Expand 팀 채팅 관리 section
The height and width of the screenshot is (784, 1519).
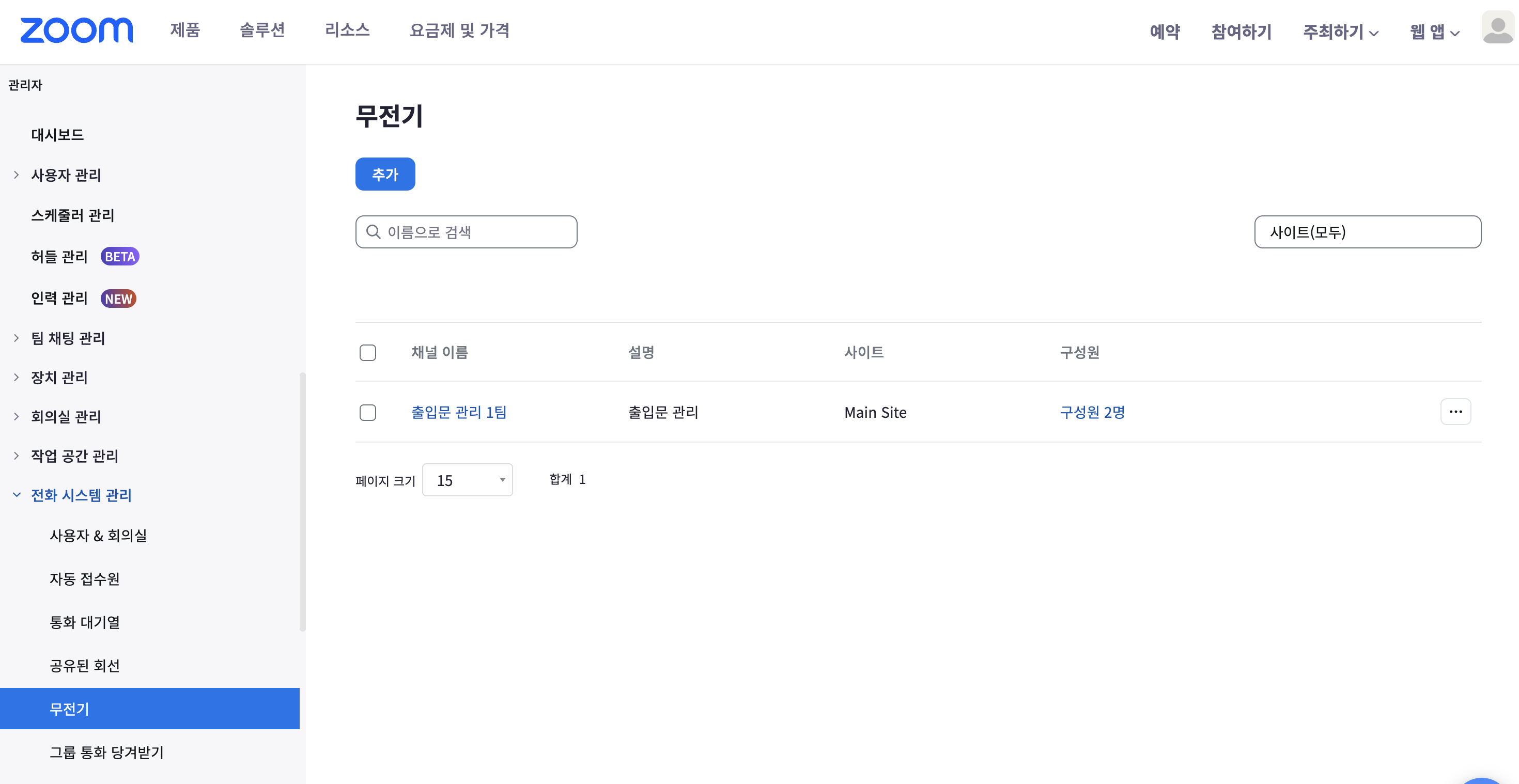(x=17, y=338)
